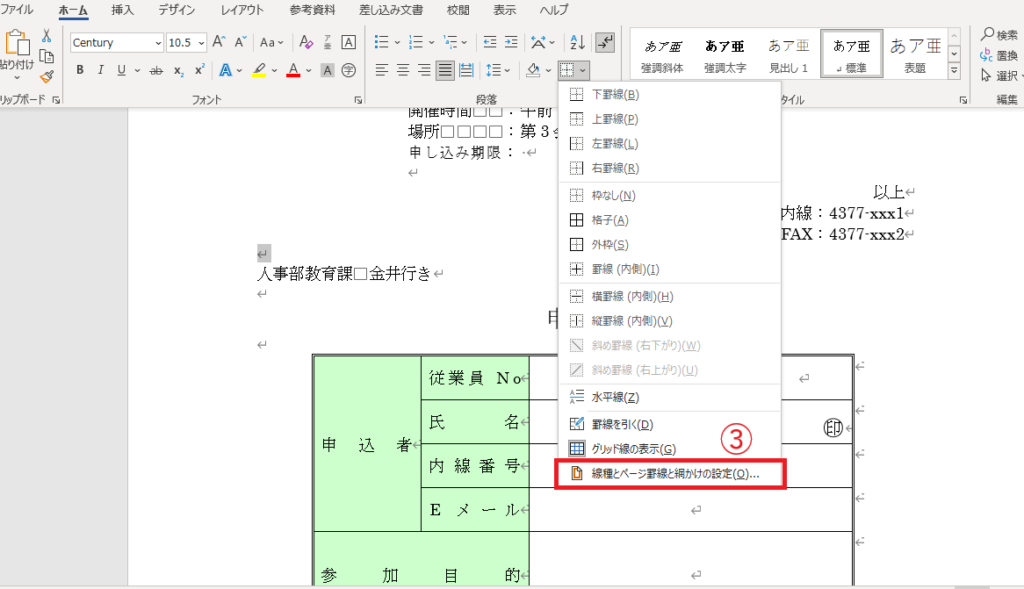Click the distributed alignment icon
This screenshot has width=1024, height=589.
(x=466, y=71)
